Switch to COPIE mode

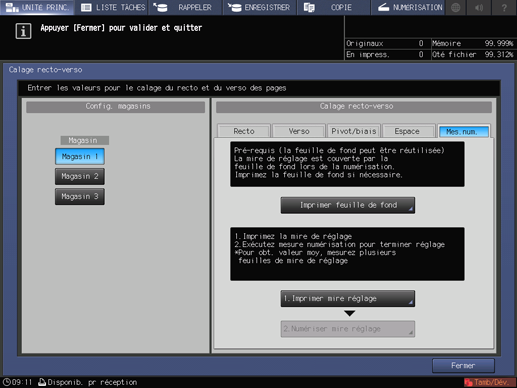click(x=333, y=7)
